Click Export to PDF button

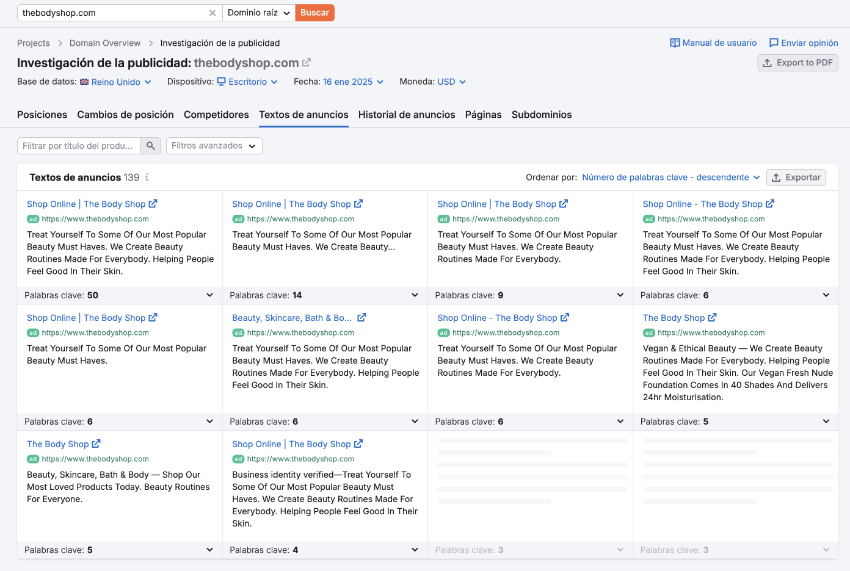(797, 63)
